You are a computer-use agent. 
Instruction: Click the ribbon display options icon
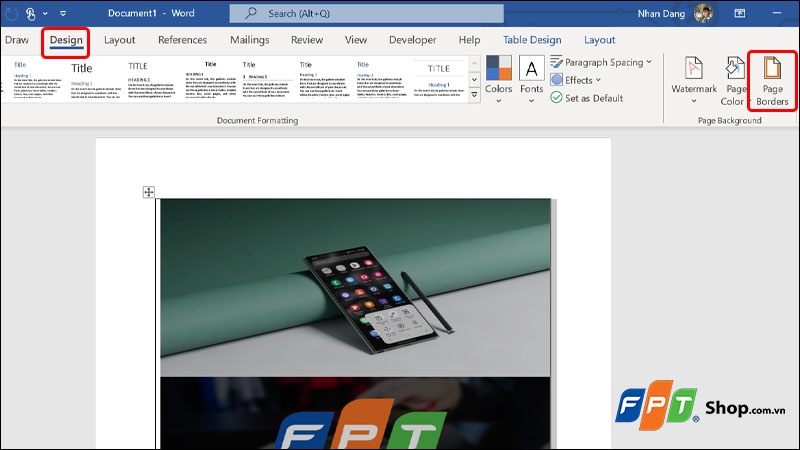(741, 14)
